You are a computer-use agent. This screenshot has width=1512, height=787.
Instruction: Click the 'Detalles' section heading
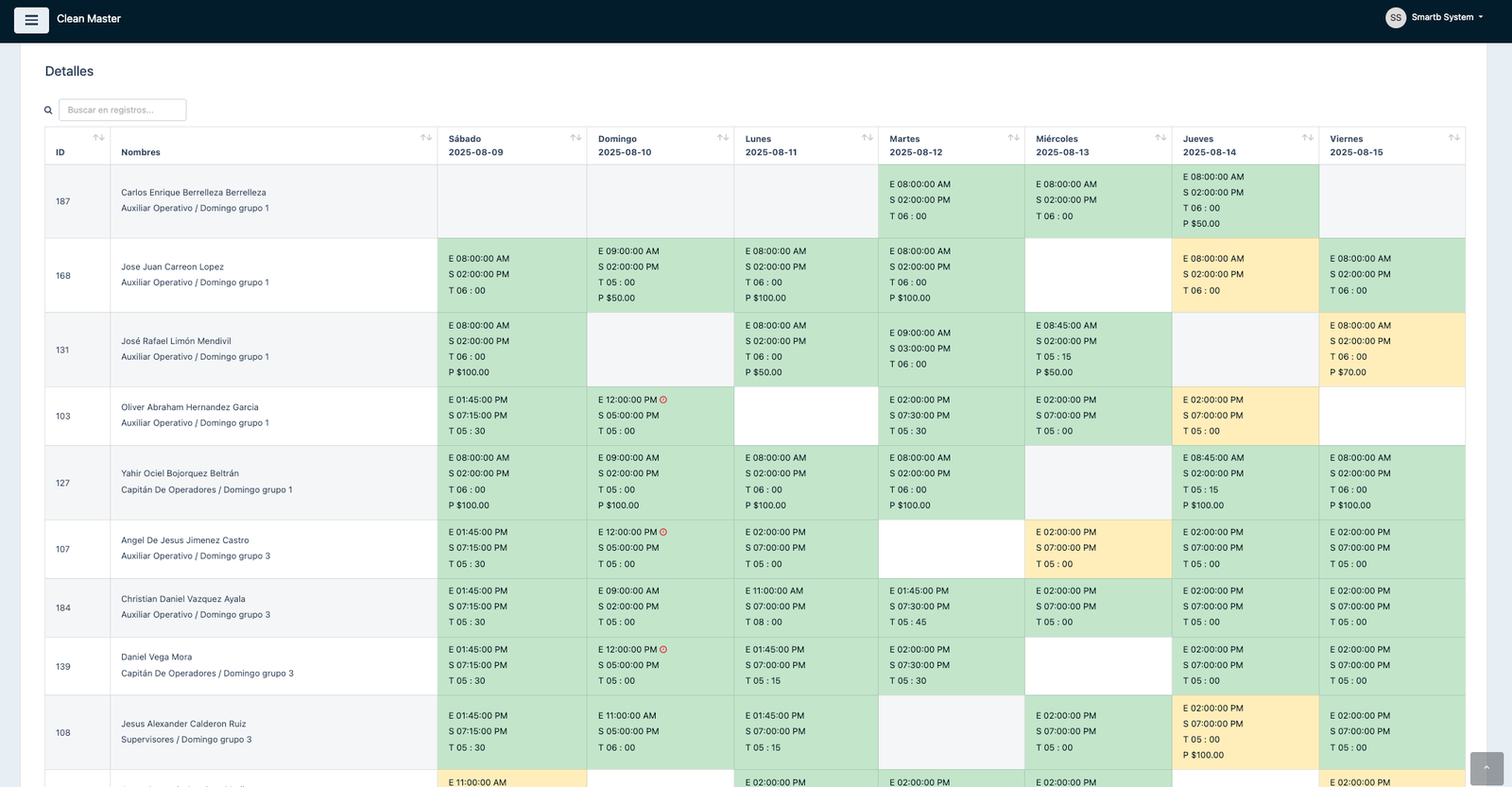(x=69, y=72)
